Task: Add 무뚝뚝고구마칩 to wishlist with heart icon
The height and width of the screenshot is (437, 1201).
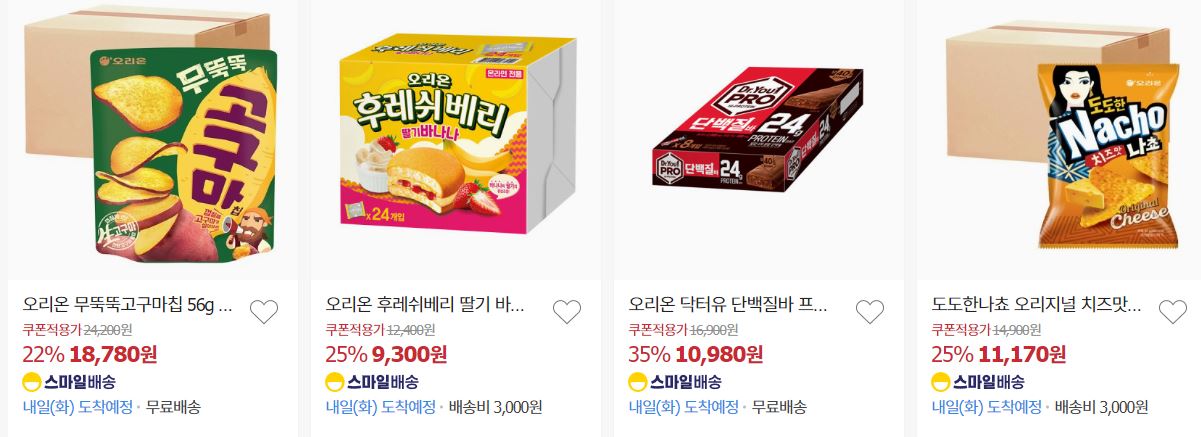Action: 264,312
